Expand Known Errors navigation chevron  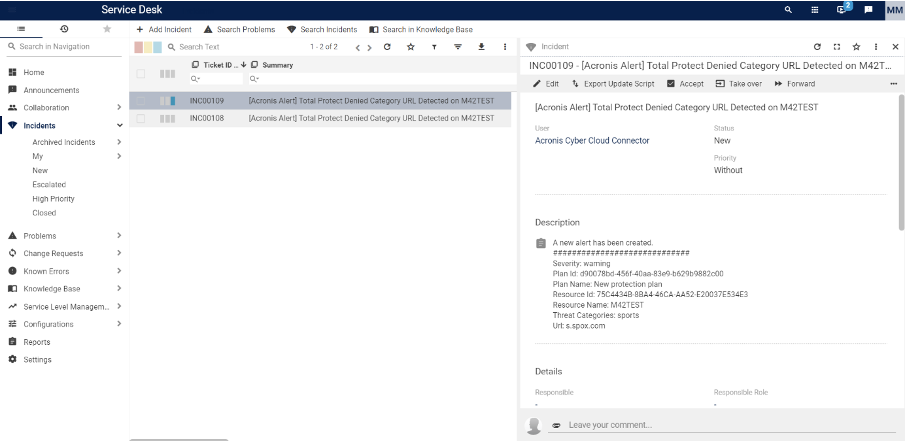click(119, 271)
